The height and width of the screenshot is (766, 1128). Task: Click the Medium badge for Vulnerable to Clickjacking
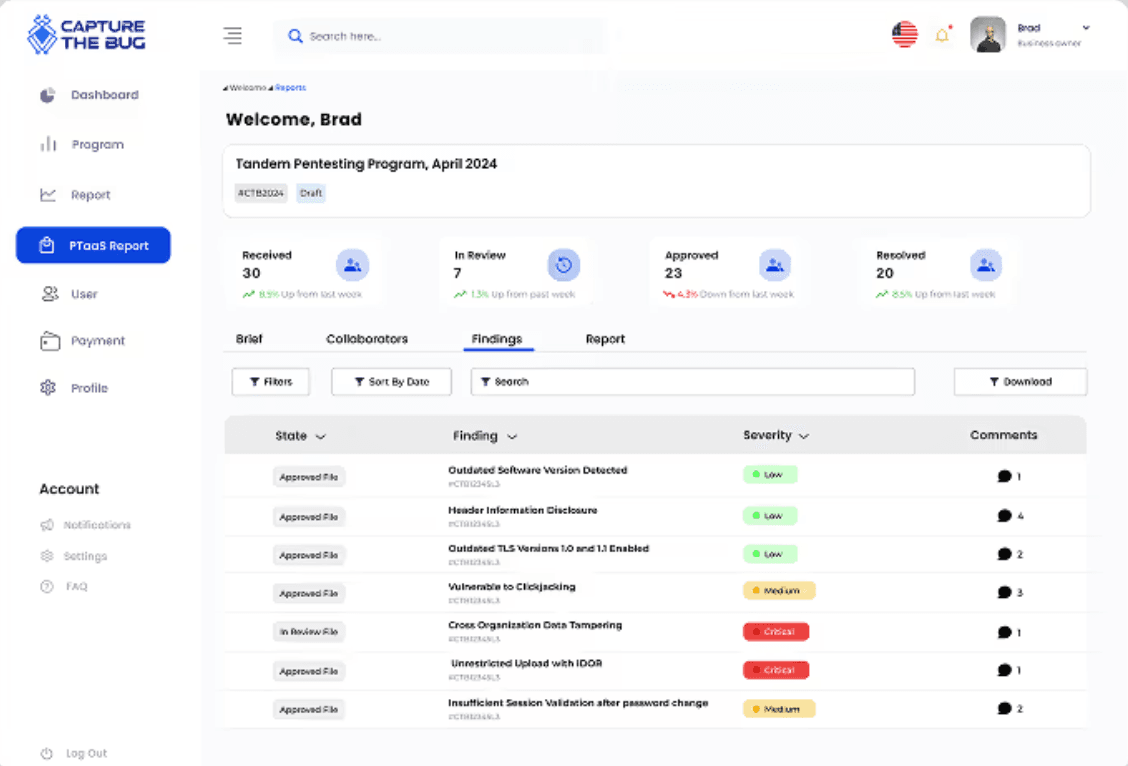click(x=779, y=591)
